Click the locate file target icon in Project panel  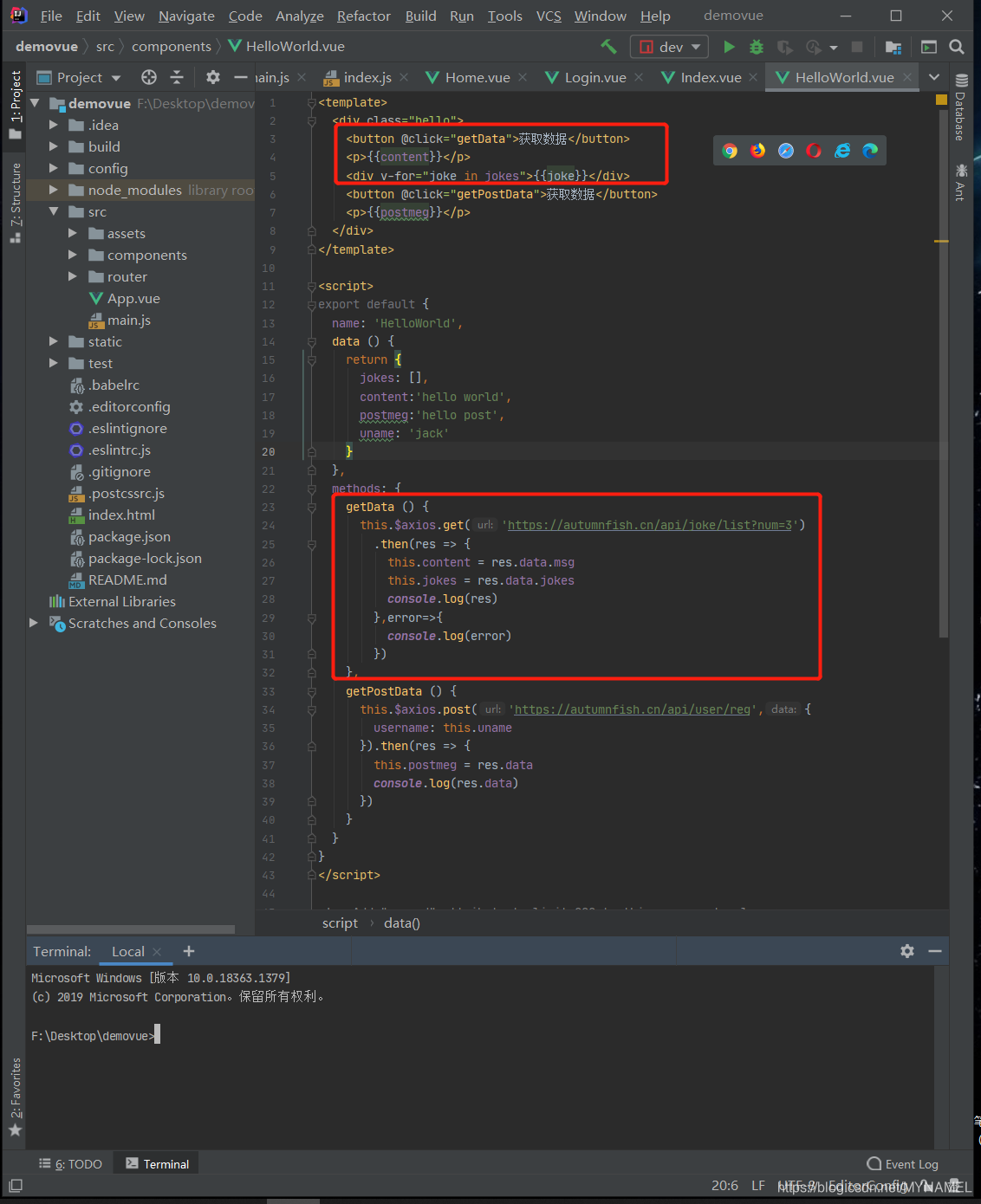pos(149,77)
